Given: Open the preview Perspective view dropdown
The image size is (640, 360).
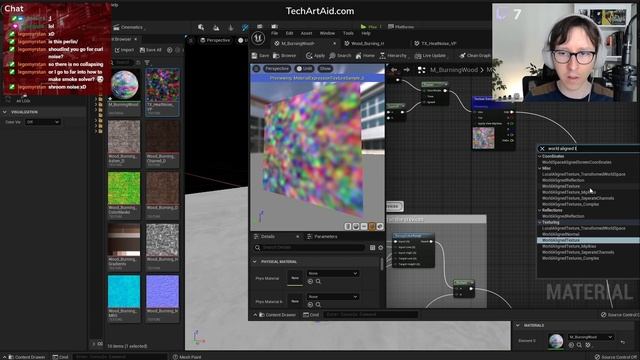Looking at the screenshot, I should (x=277, y=69).
